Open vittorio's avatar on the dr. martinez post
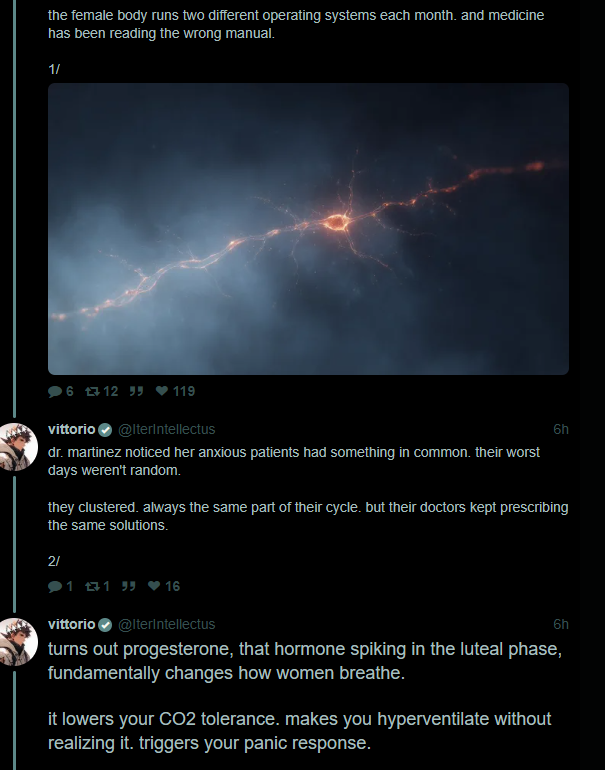The image size is (605, 770). [18, 447]
